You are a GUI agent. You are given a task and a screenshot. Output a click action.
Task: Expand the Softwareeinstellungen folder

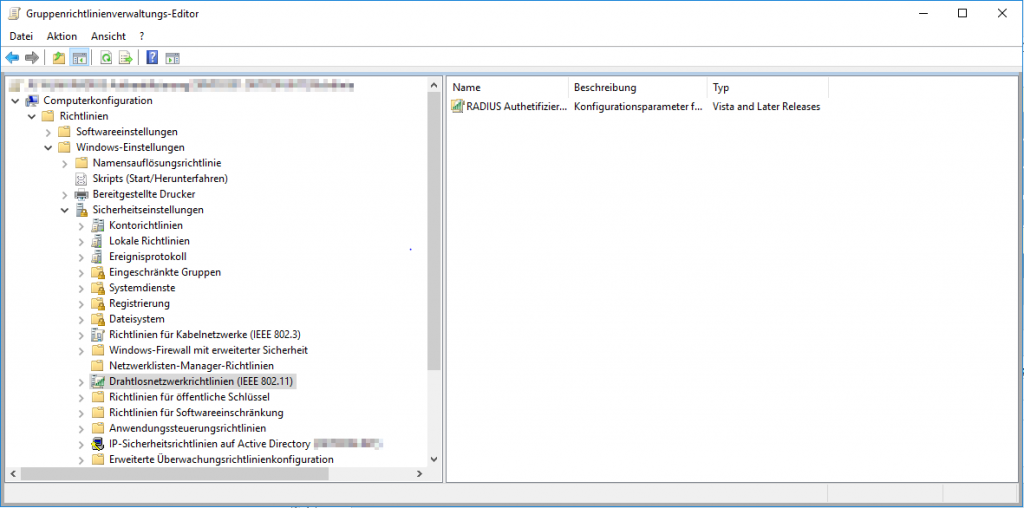(x=48, y=132)
